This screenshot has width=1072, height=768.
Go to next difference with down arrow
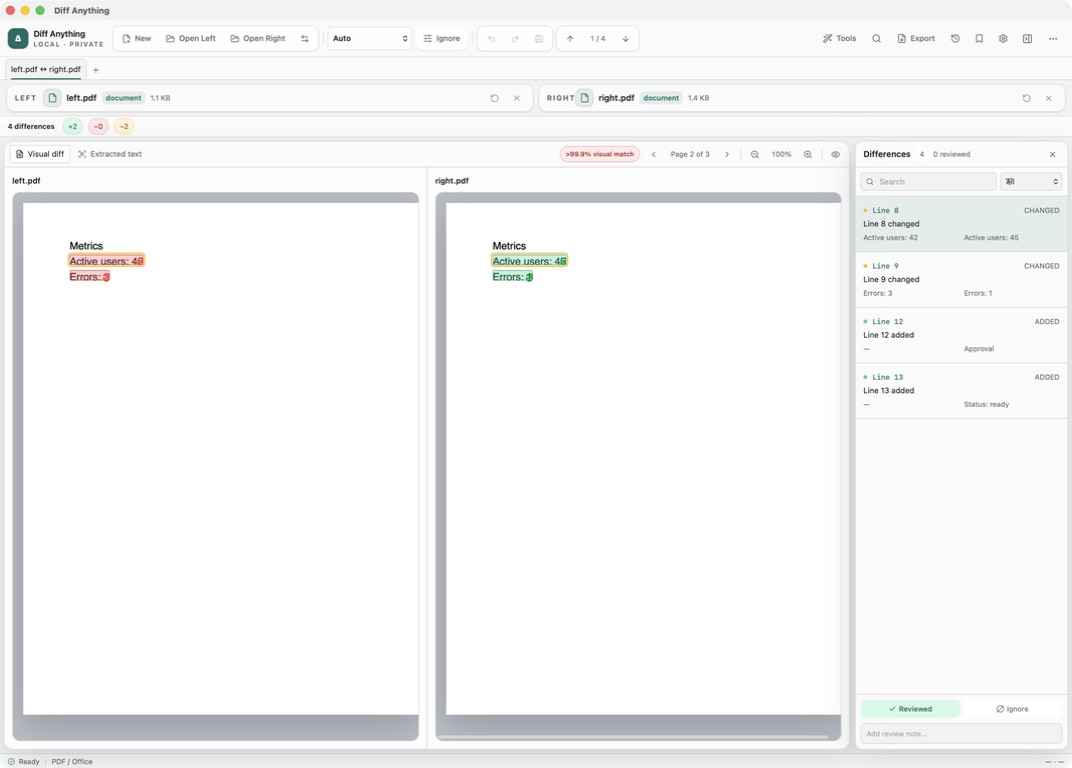(626, 38)
